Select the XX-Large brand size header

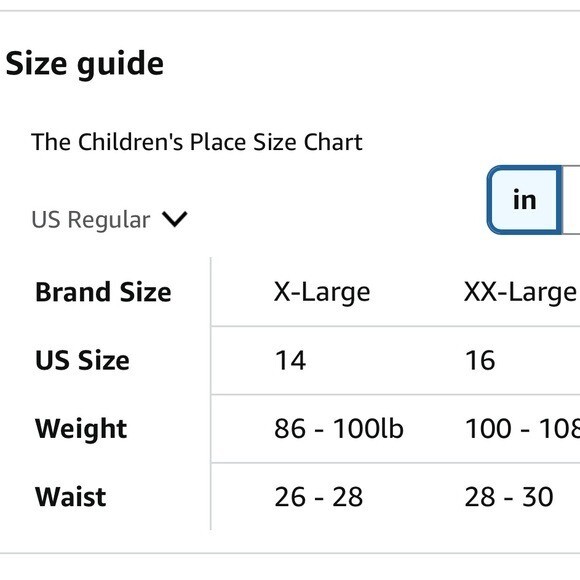click(520, 292)
